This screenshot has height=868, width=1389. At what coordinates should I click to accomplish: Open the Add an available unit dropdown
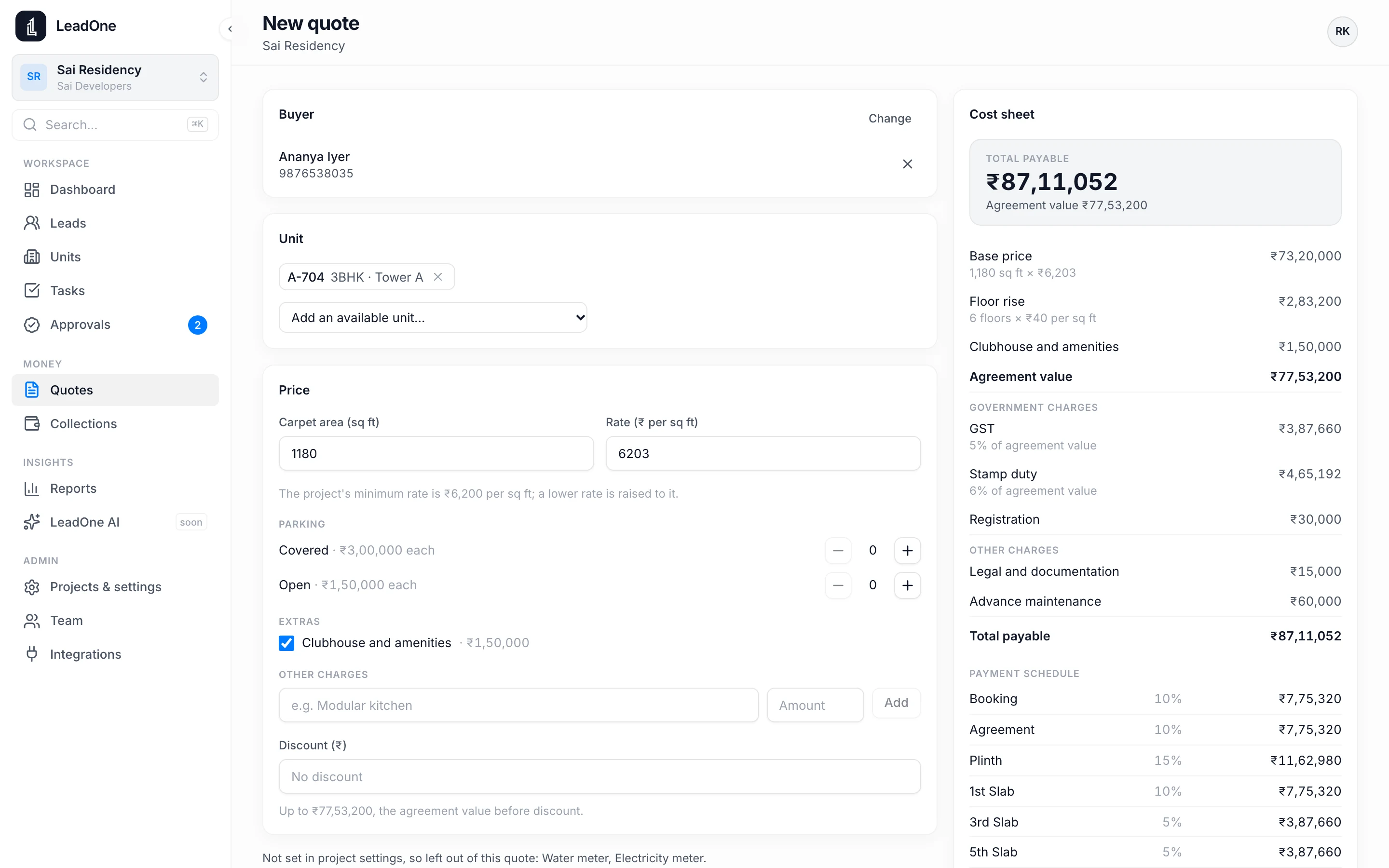coord(433,317)
